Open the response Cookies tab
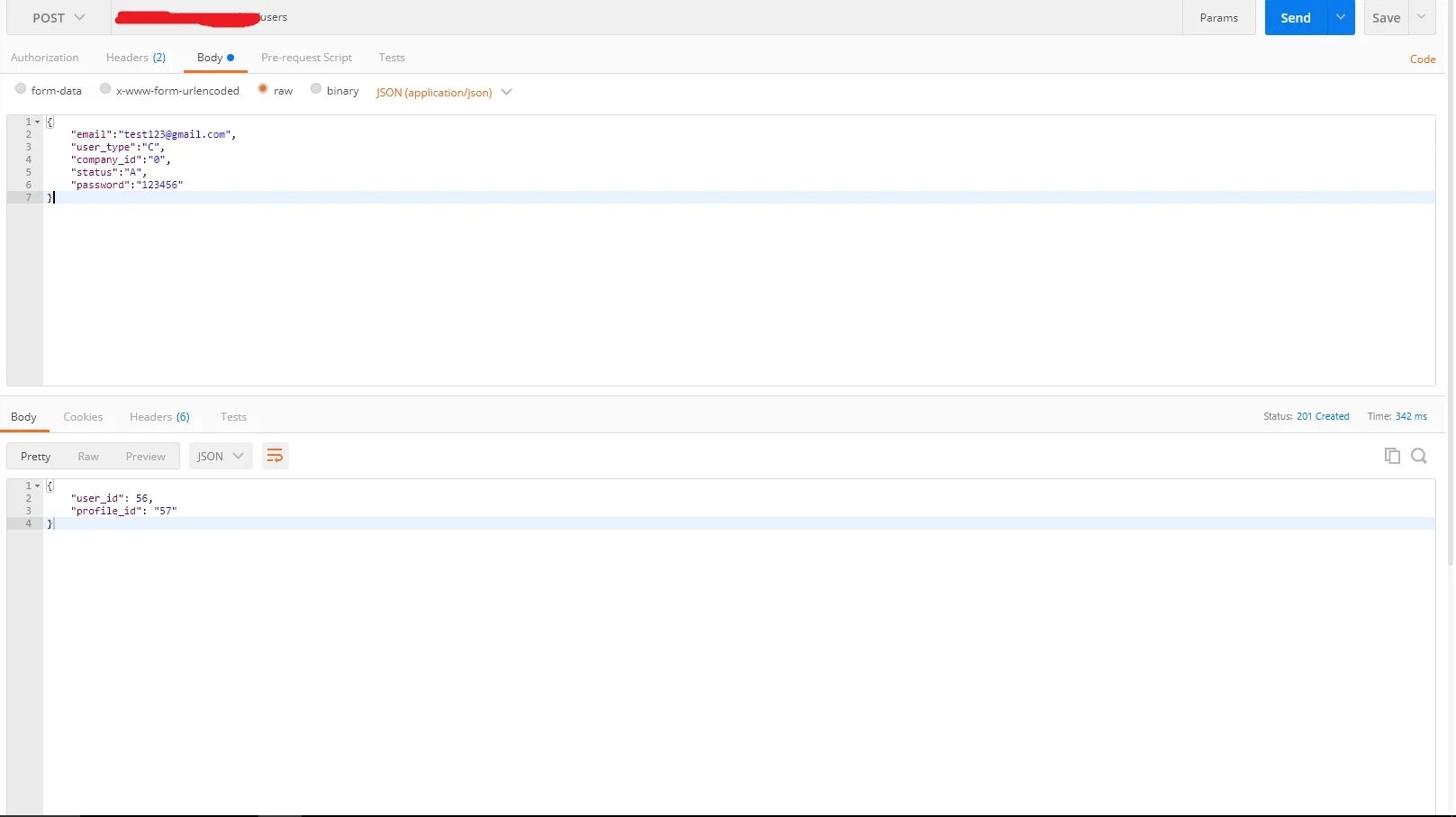The width and height of the screenshot is (1456, 817). pyautogui.click(x=83, y=417)
